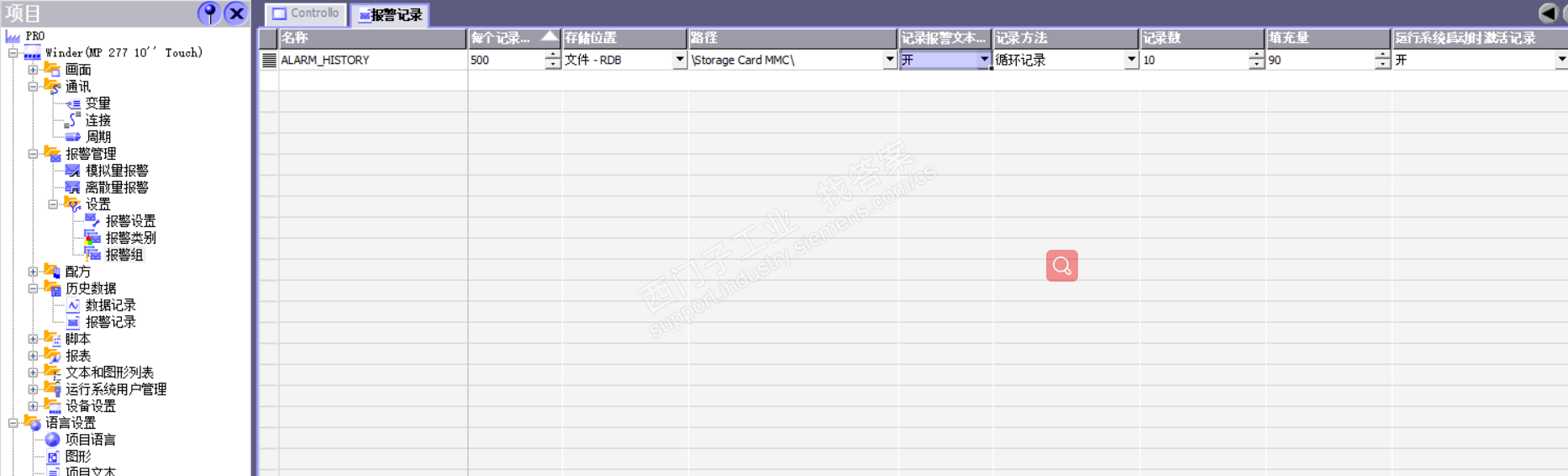
Task: Collapse the 语言设置 tree node
Action: (13, 423)
